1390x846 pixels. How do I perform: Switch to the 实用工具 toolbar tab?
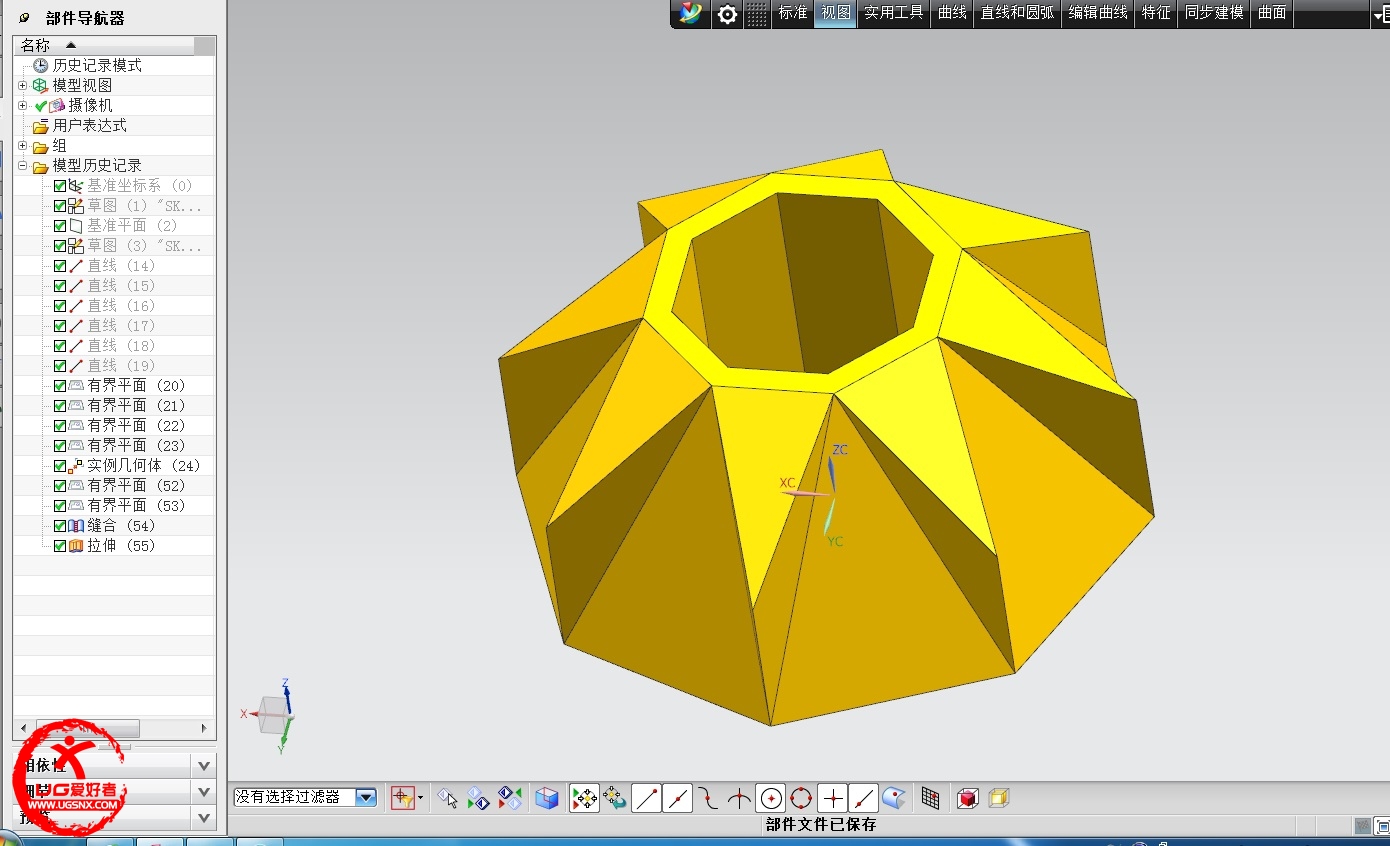(894, 13)
